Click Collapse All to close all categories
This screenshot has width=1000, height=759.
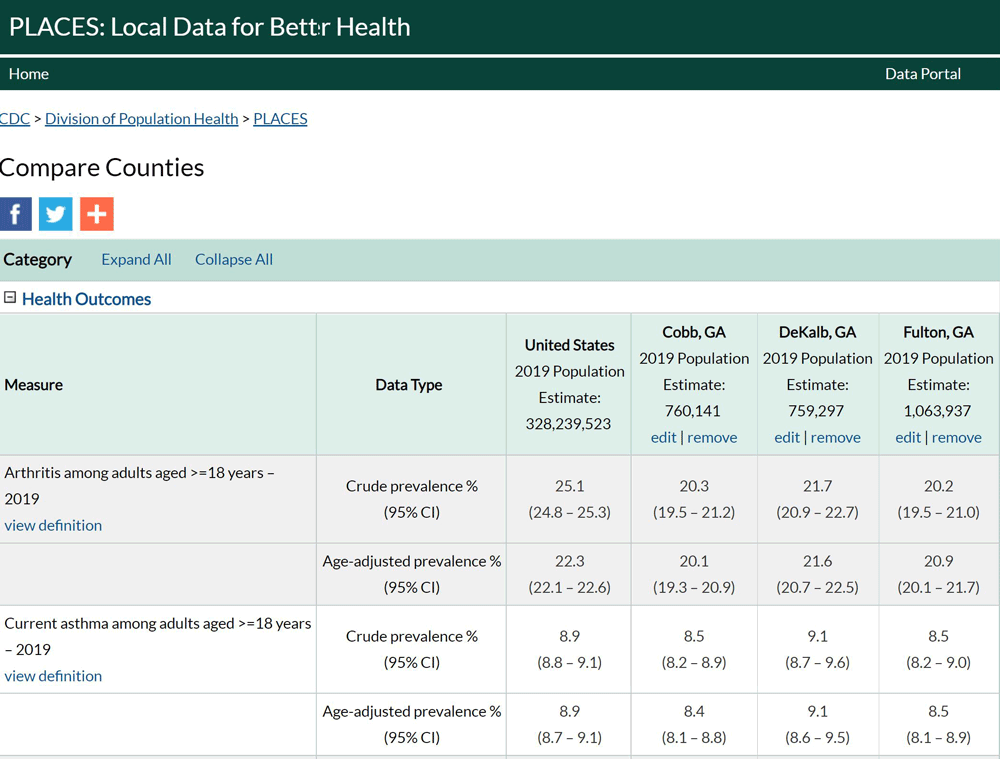(x=233, y=259)
